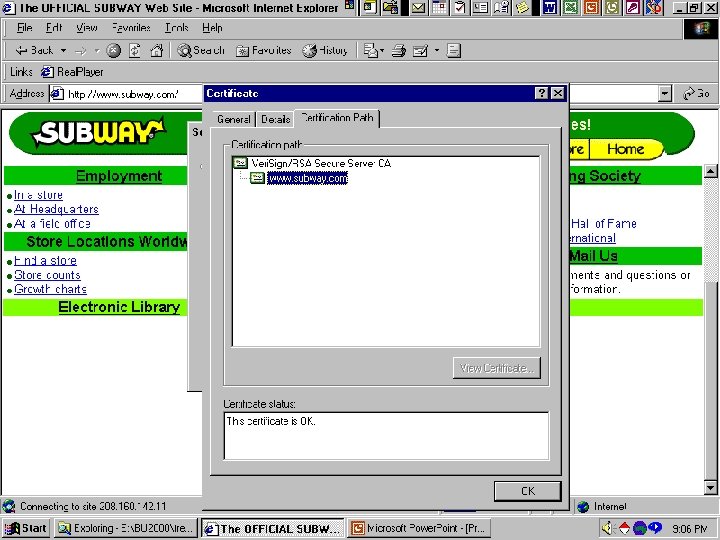Click the clock showing 9:06 PM

point(690,529)
